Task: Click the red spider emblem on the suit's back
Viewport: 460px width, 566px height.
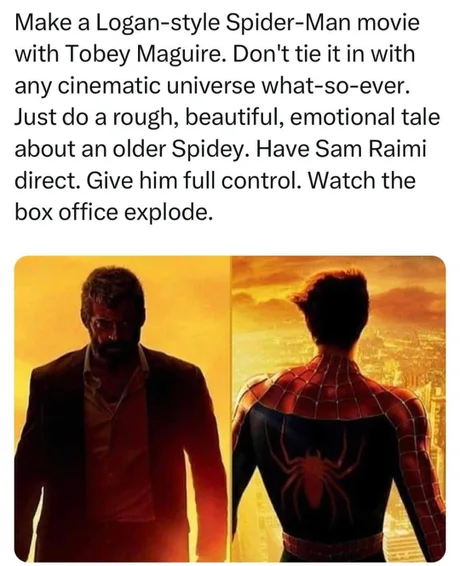Action: (308, 468)
